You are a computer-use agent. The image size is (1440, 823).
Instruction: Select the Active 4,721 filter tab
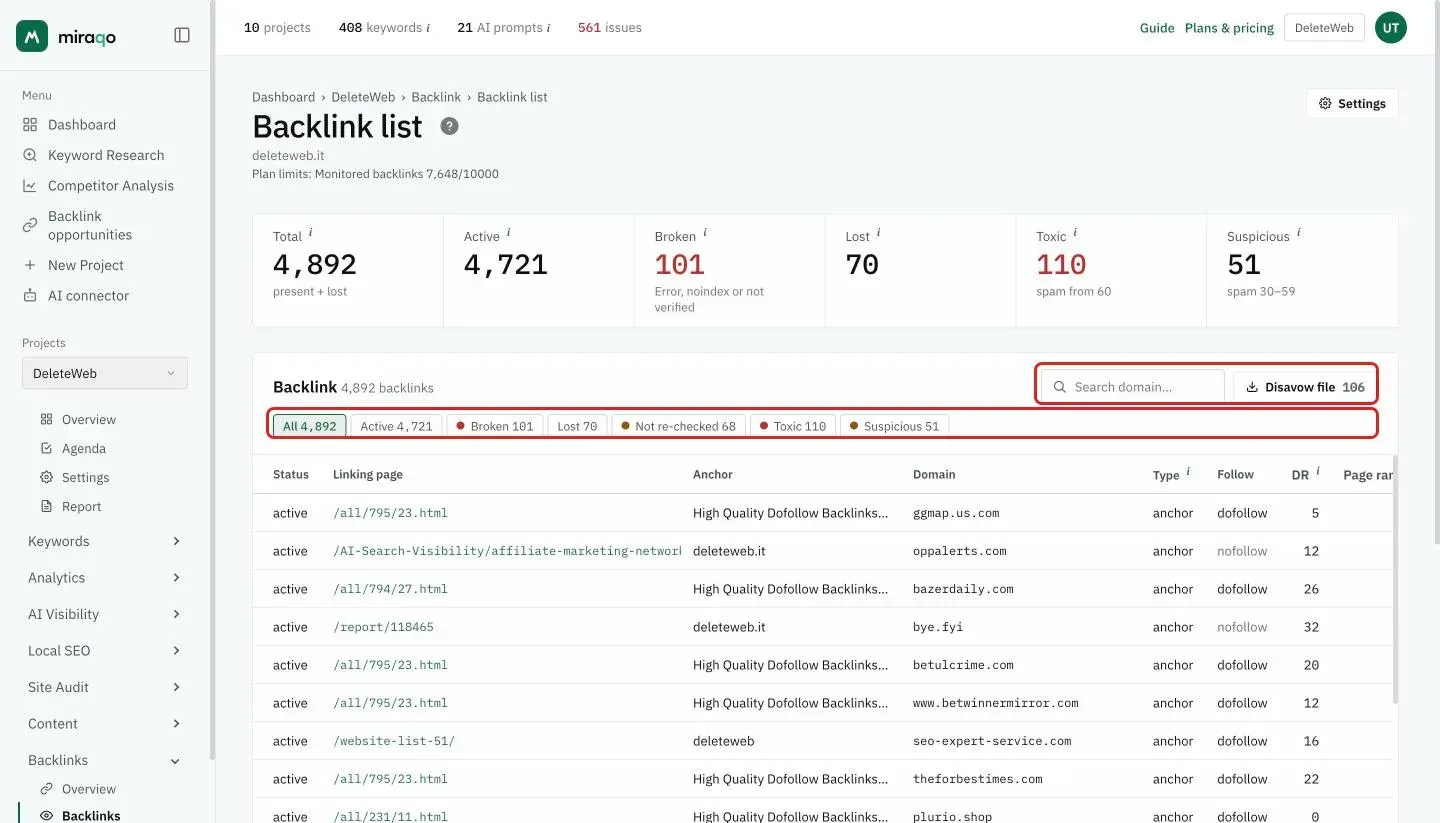[x=397, y=426]
